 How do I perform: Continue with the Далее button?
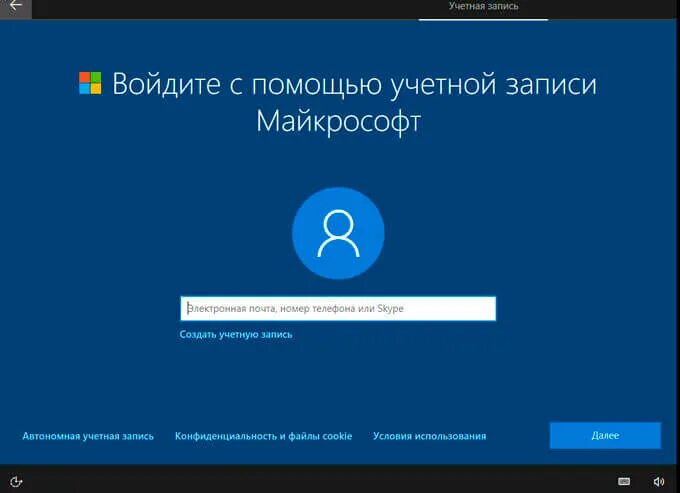[605, 435]
